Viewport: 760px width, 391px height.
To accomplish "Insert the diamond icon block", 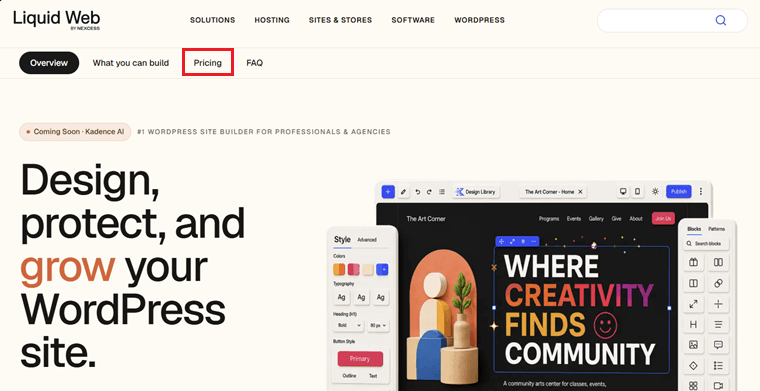I will (x=694, y=365).
